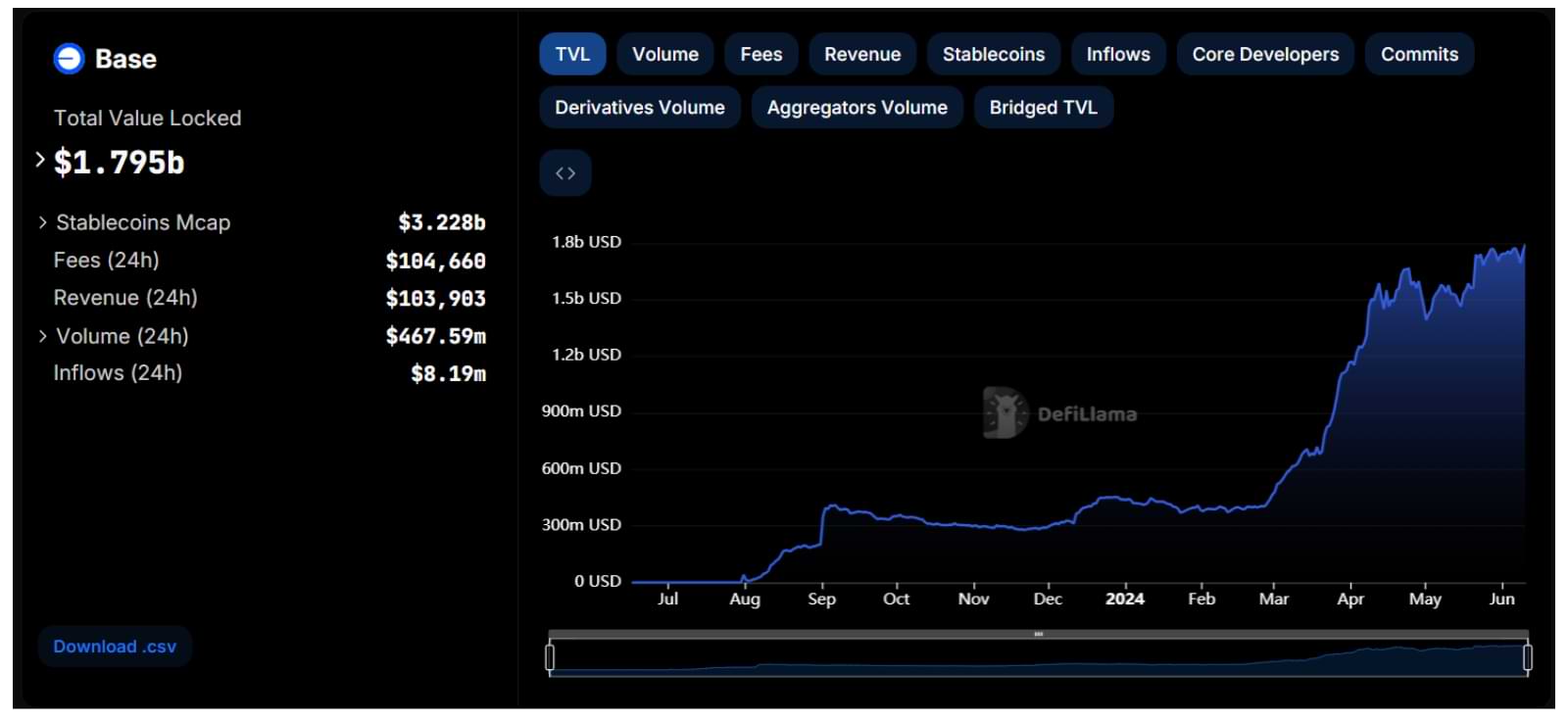Toggle the TVL chart metric
This screenshot has height=721, width=1568.
[572, 55]
